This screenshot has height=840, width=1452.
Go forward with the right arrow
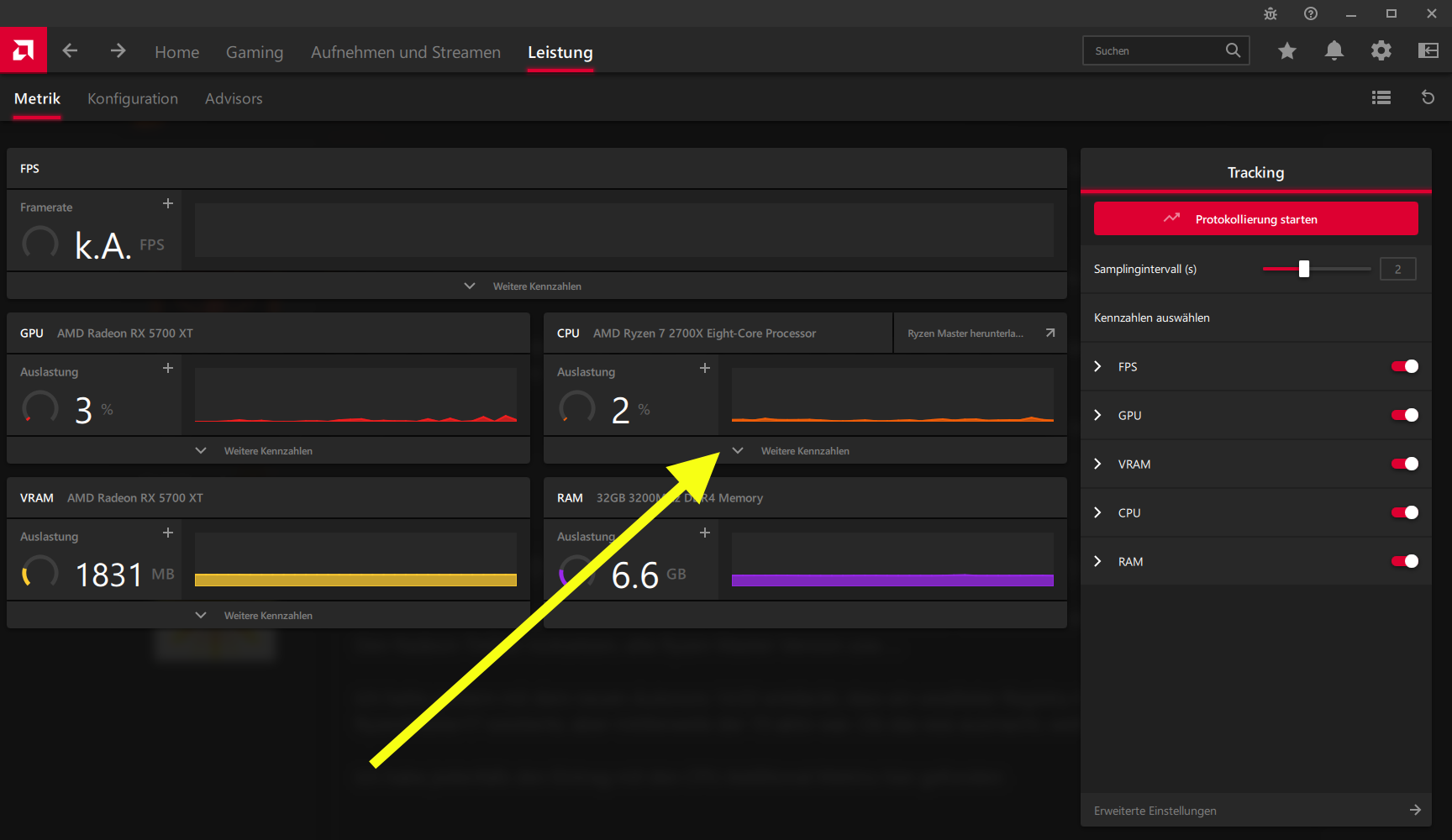pos(118,51)
